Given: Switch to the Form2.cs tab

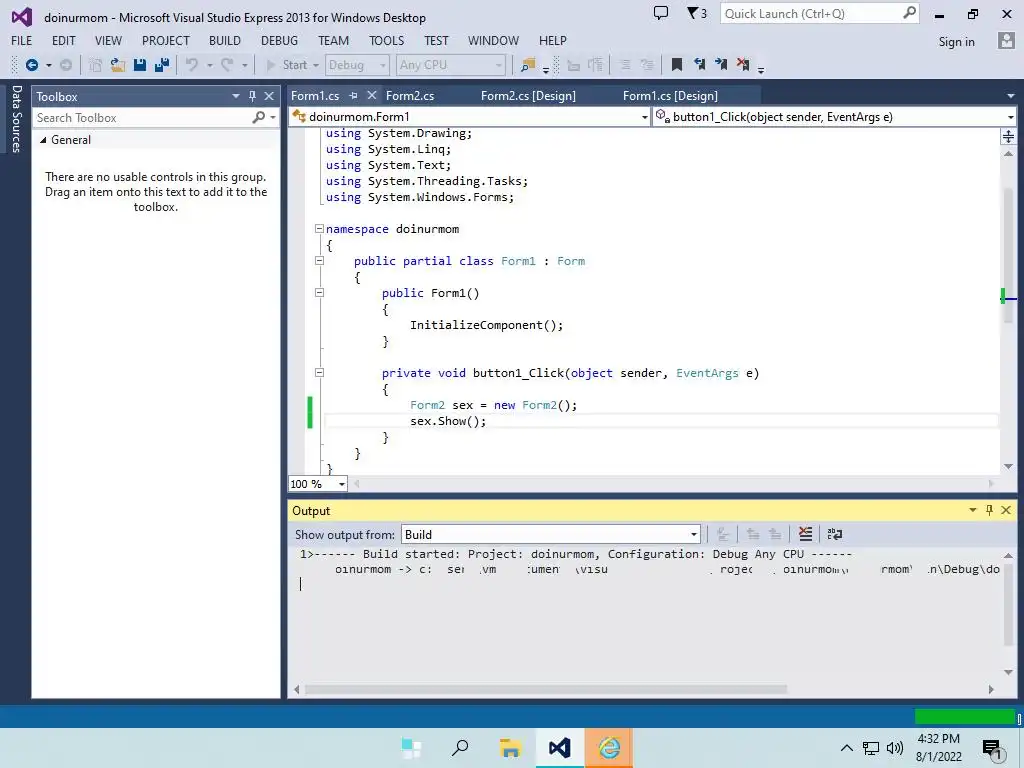Looking at the screenshot, I should click(x=410, y=95).
